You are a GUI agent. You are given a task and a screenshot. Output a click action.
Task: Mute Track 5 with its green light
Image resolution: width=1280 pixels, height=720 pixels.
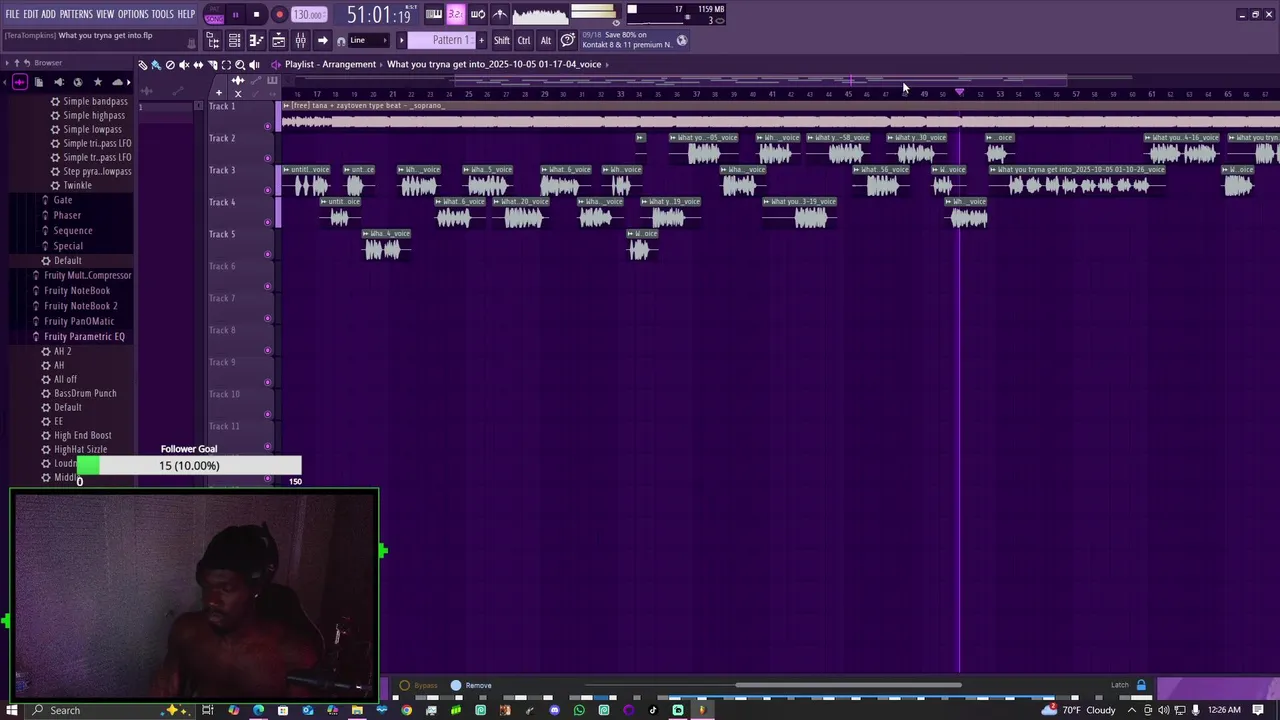coord(267,254)
